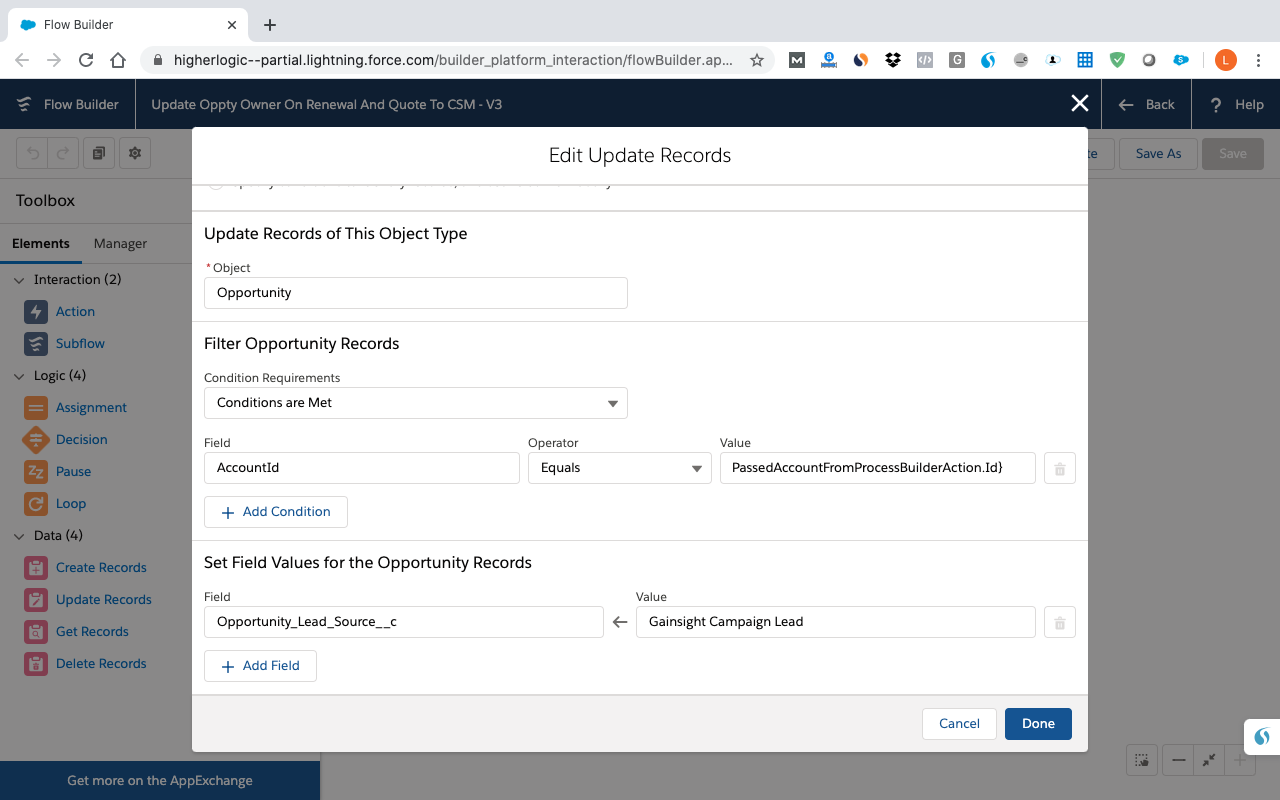The height and width of the screenshot is (800, 1280).
Task: Switch to the Manager tab
Action: [120, 243]
